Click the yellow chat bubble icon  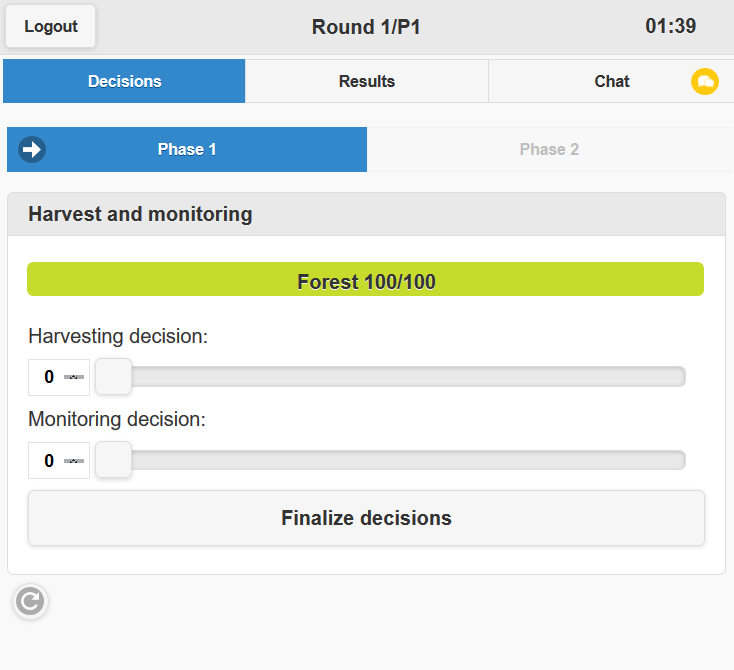click(705, 82)
